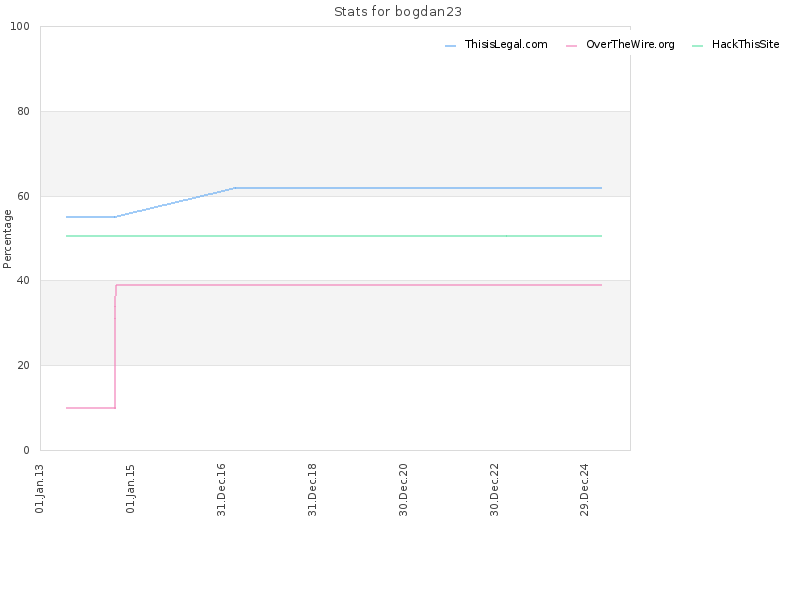Click the green HackThisSite legend line marker
The height and width of the screenshot is (600, 800).
(697, 46)
